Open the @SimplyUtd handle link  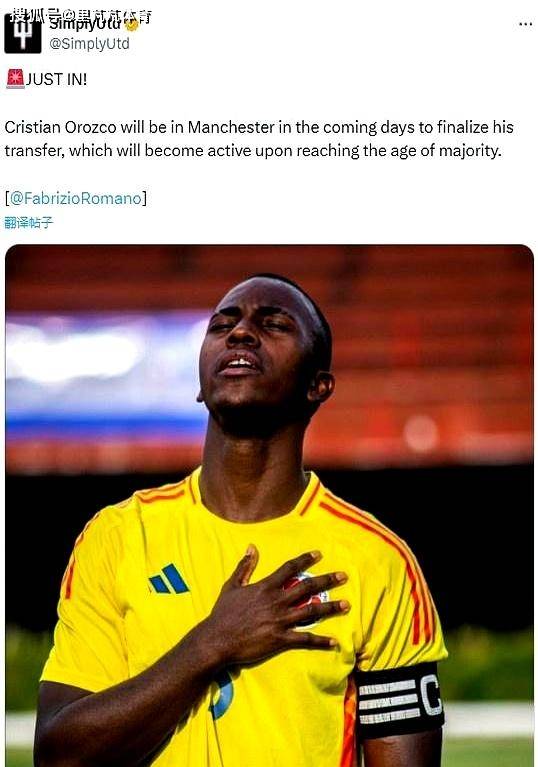pos(90,44)
